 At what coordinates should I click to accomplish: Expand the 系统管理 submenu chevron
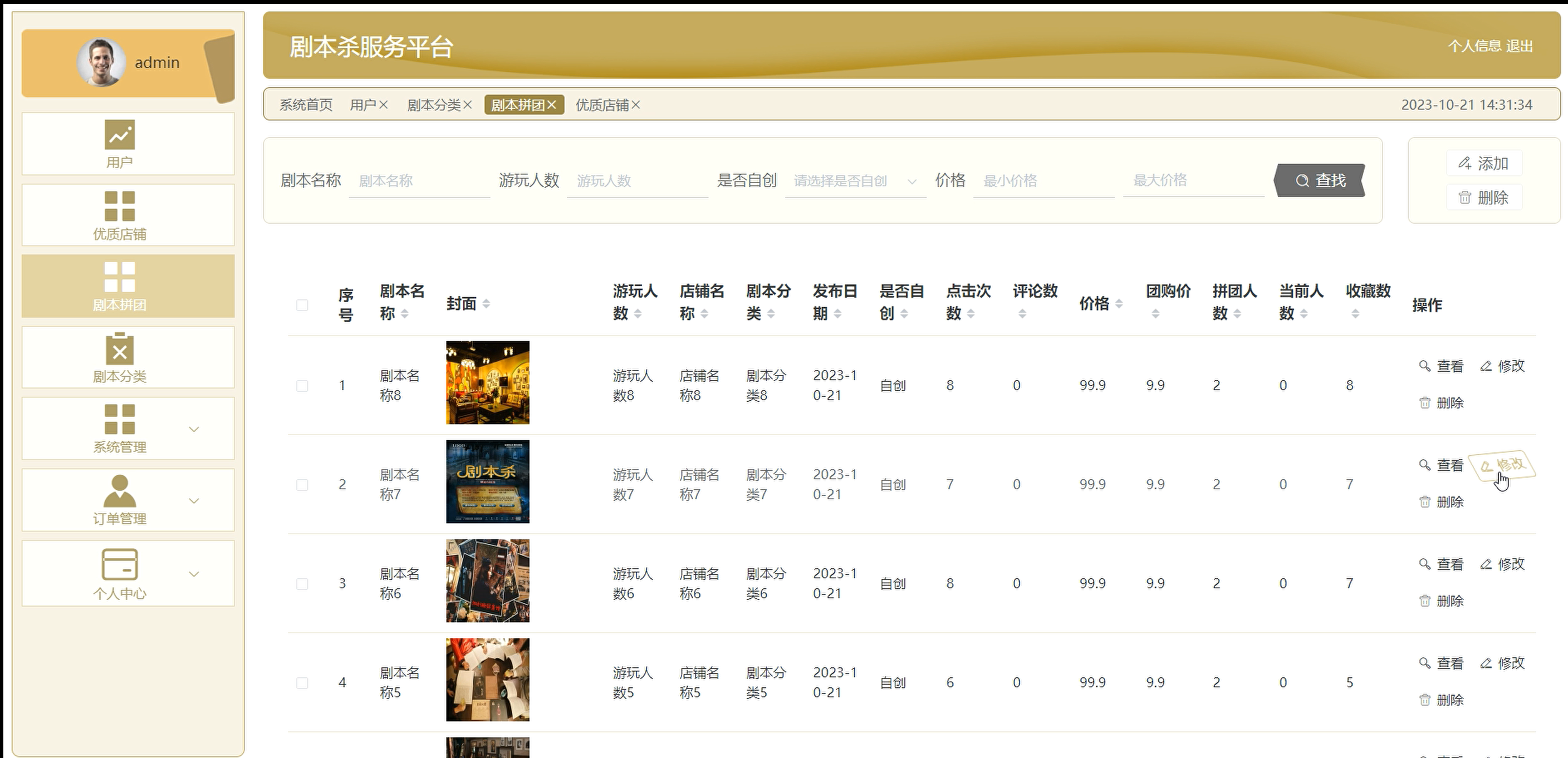194,430
